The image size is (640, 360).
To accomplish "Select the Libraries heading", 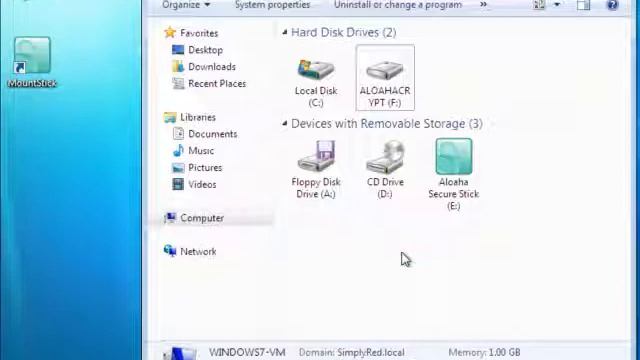I will tap(198, 117).
